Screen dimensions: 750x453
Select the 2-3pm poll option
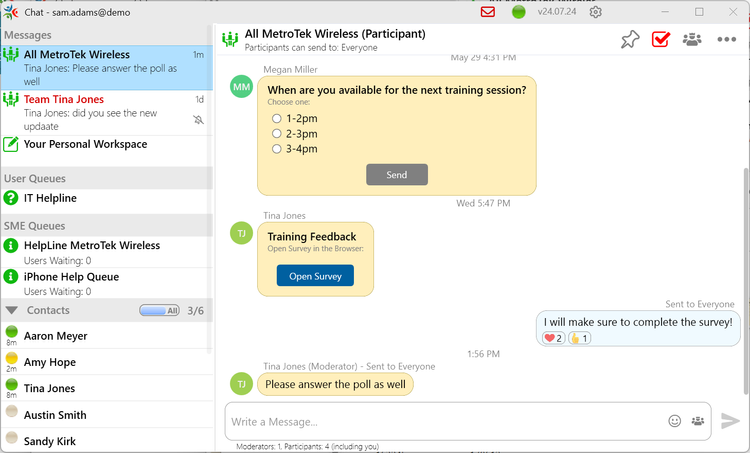pos(276,133)
